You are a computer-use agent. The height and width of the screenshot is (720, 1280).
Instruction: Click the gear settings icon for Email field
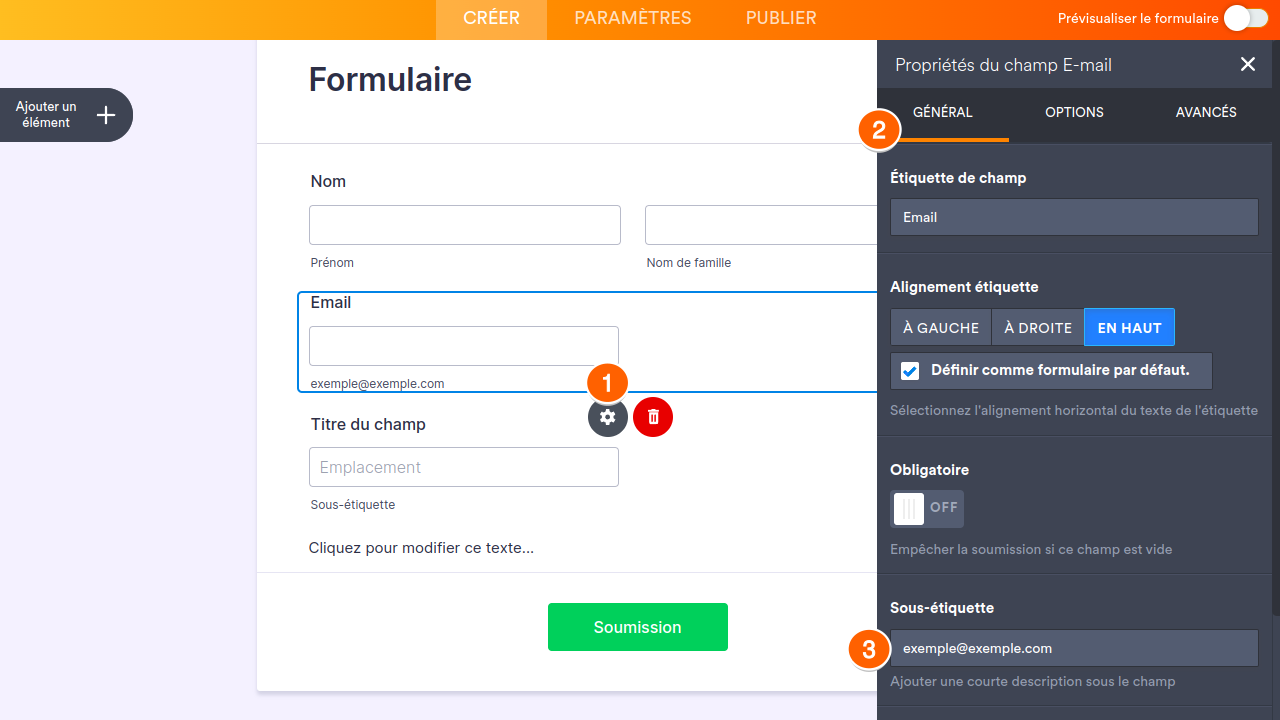(x=608, y=417)
